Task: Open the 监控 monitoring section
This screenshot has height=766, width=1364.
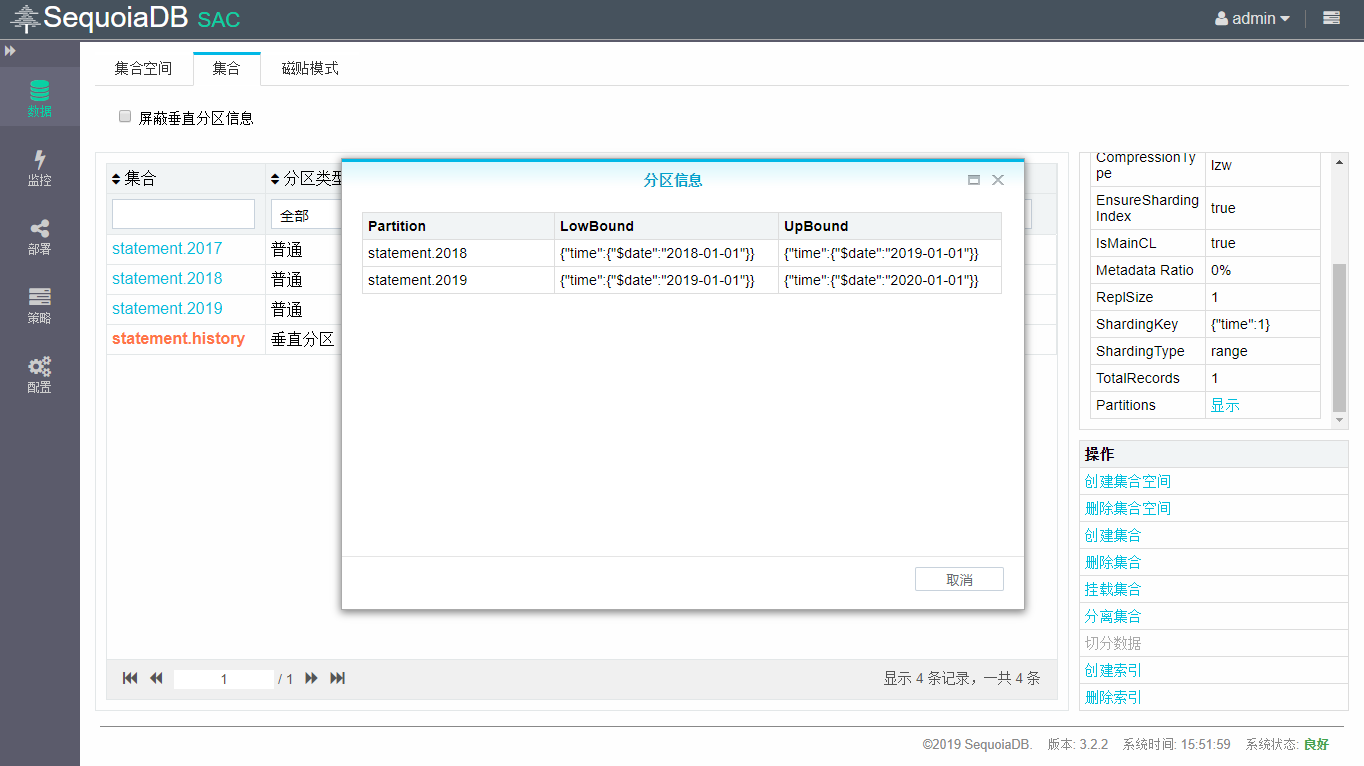Action: (x=39, y=167)
